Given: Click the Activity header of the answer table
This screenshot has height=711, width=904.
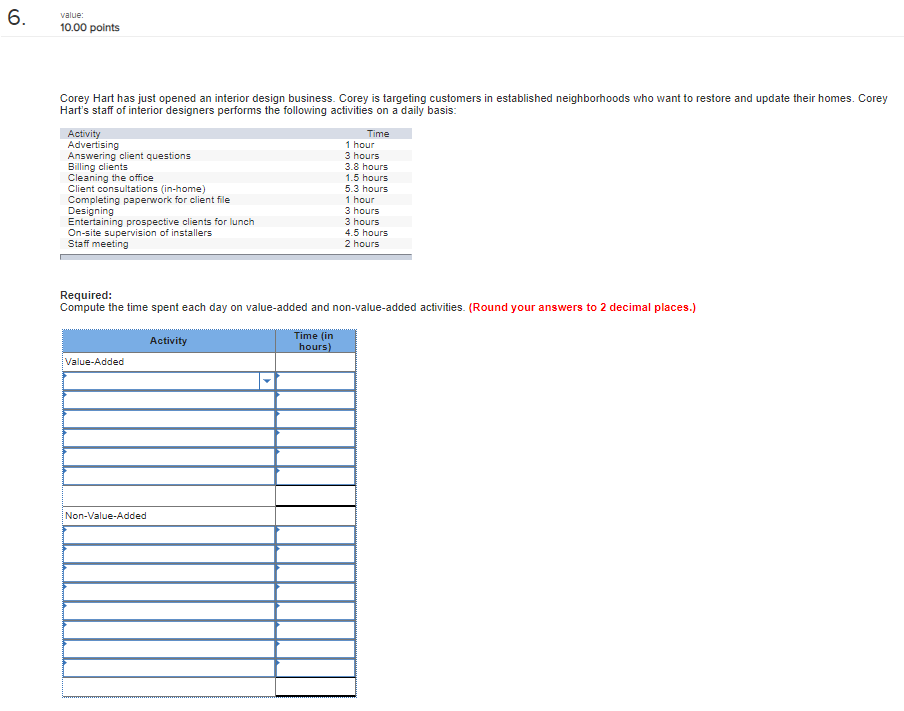Looking at the screenshot, I should [x=168, y=341].
